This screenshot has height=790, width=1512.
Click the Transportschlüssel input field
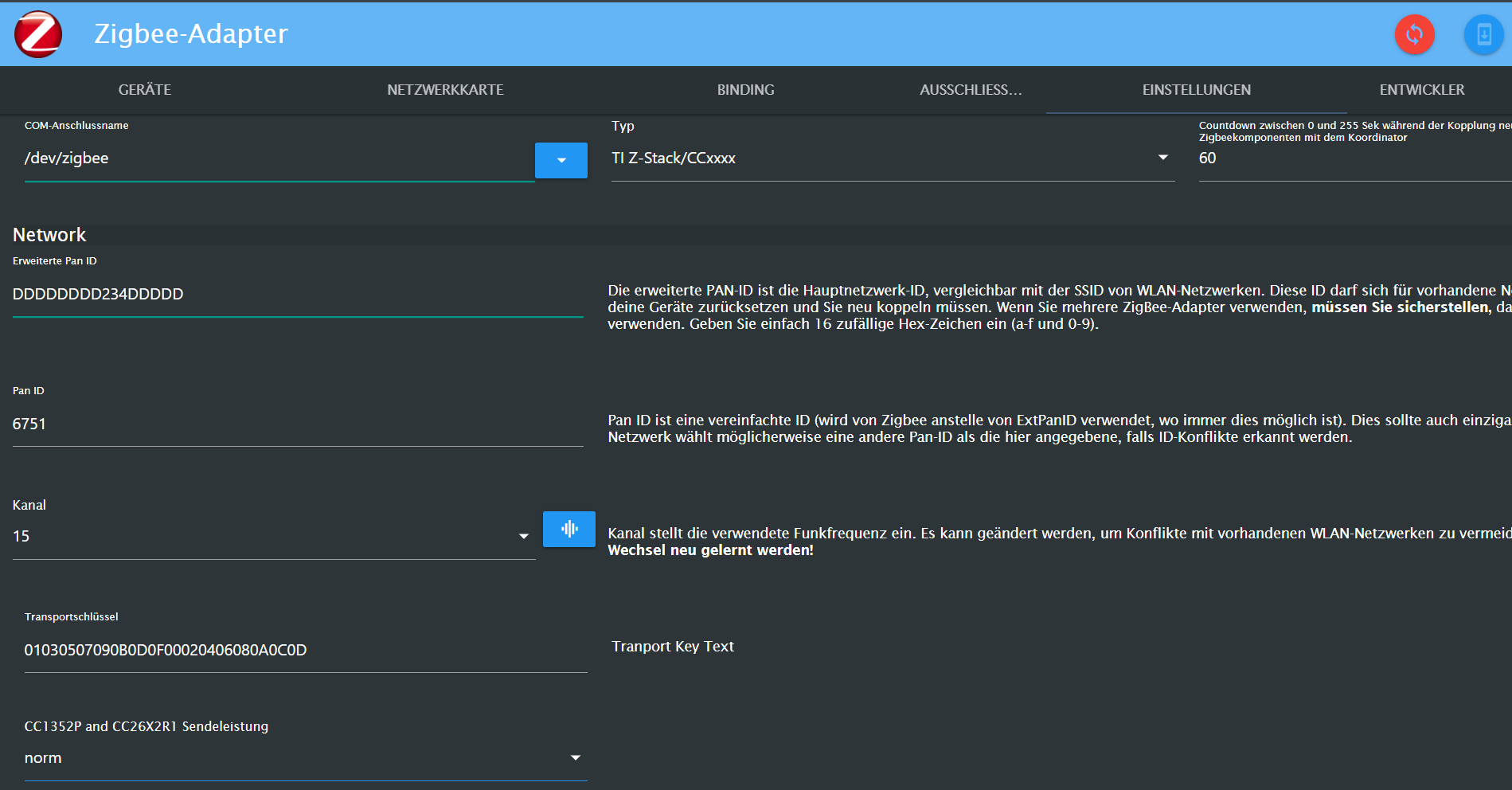click(306, 651)
